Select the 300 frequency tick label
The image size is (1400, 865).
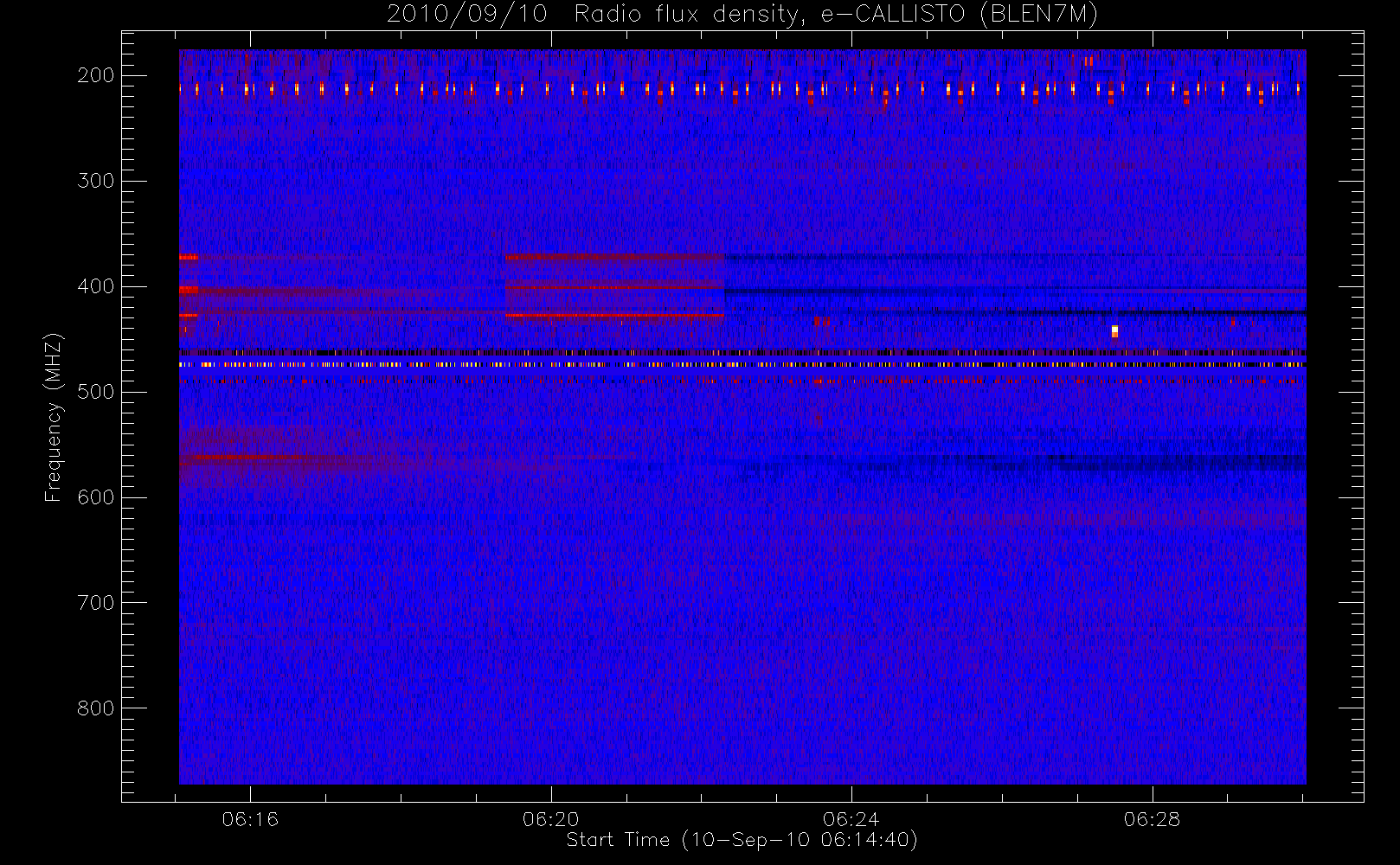pyautogui.click(x=96, y=181)
